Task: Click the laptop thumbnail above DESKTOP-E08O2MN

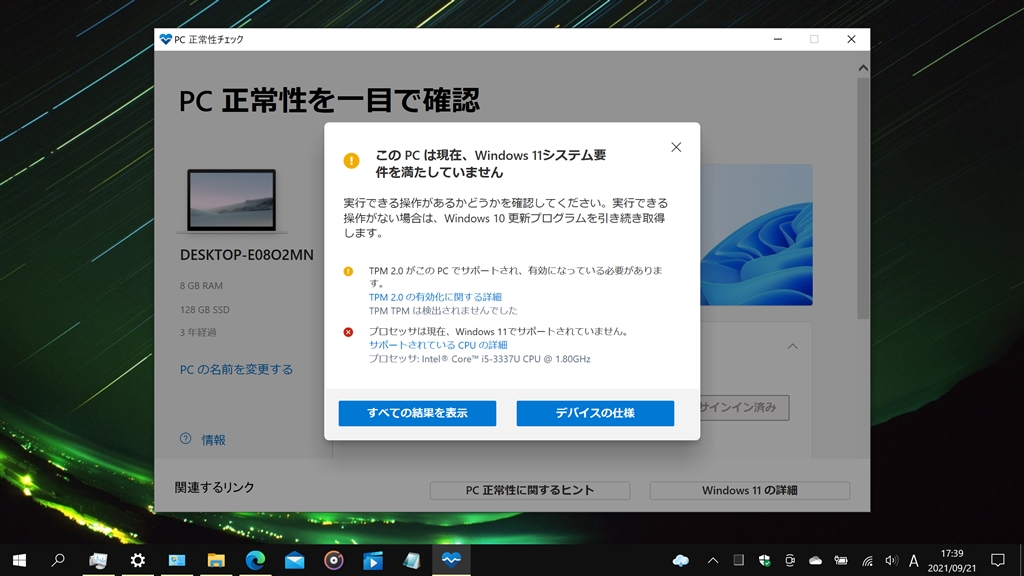Action: click(231, 200)
